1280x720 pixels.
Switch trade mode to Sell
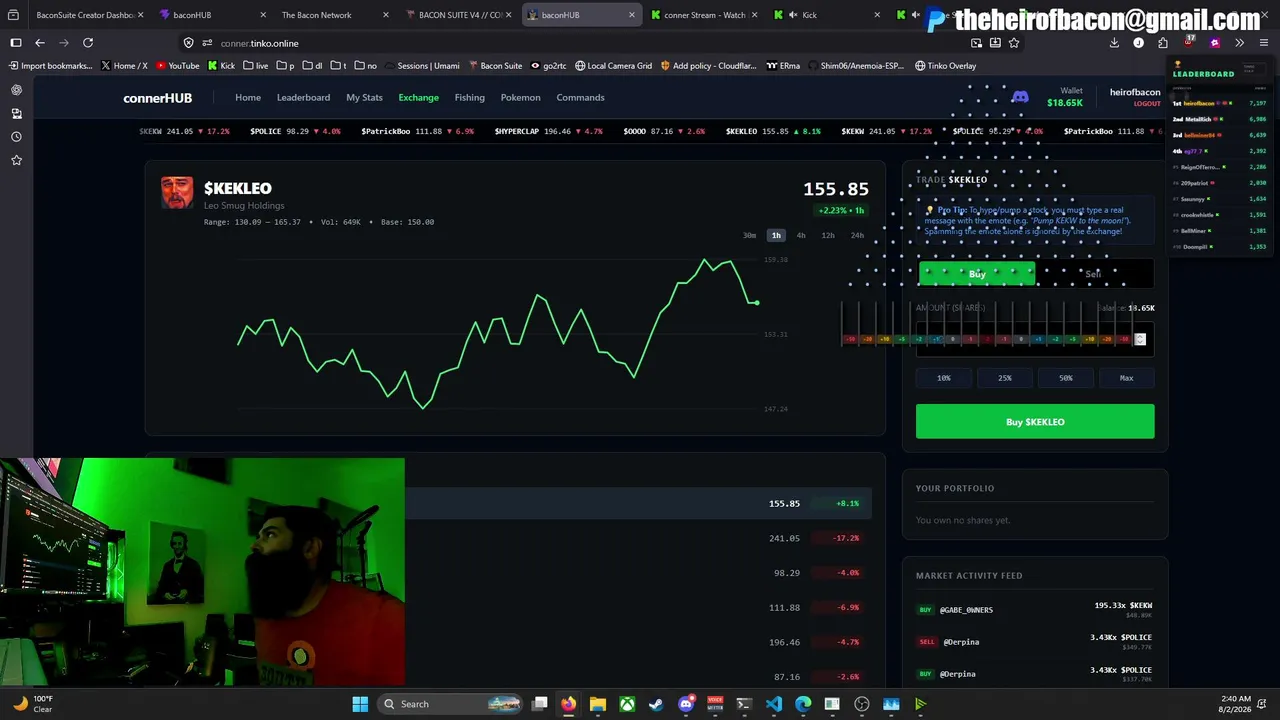coord(1093,274)
